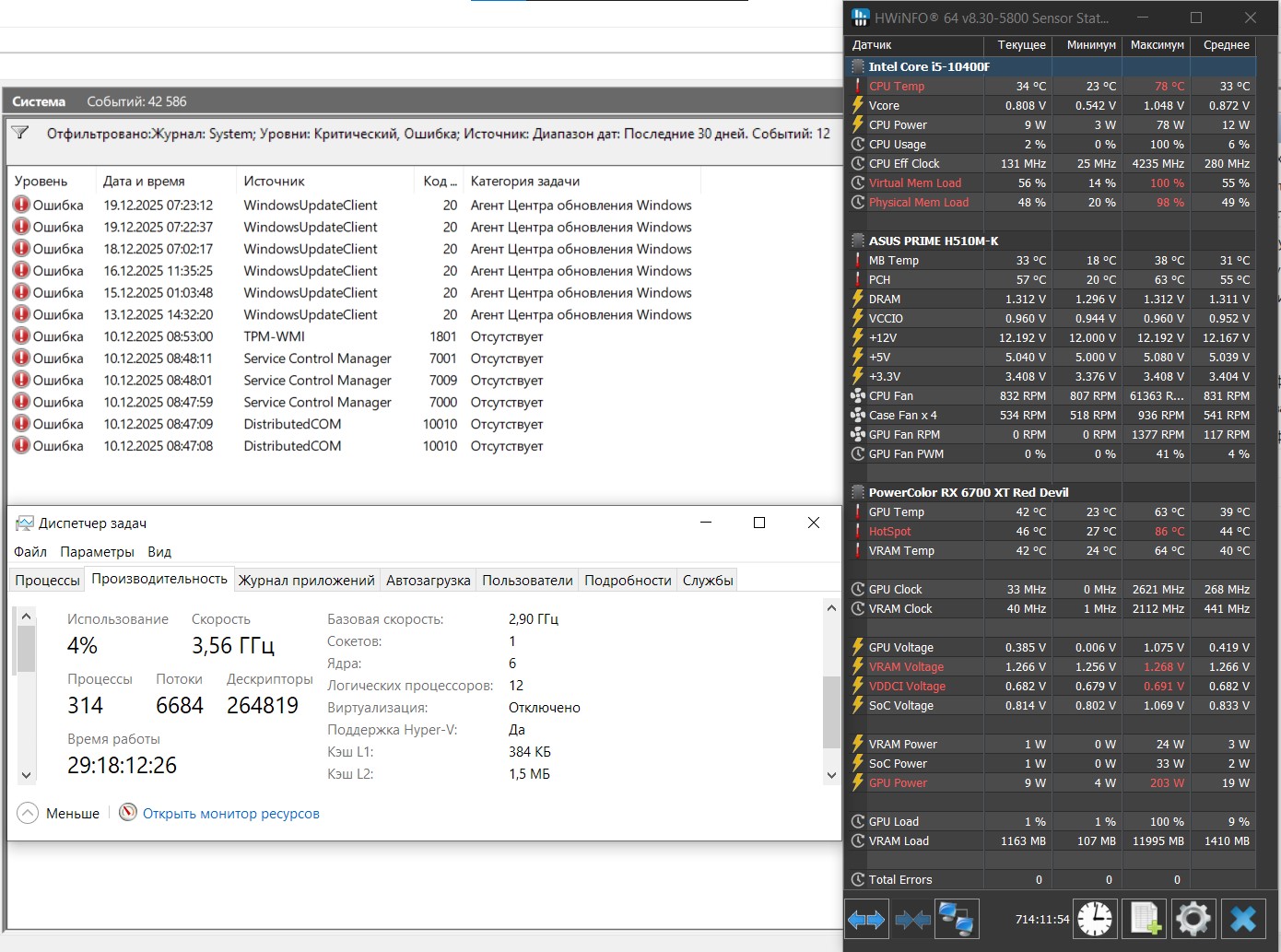Screen dimensions: 1281x952
Task: Select the WindowsUpdateClient event from 18.12.2025 07:02:17
Action: (354, 249)
